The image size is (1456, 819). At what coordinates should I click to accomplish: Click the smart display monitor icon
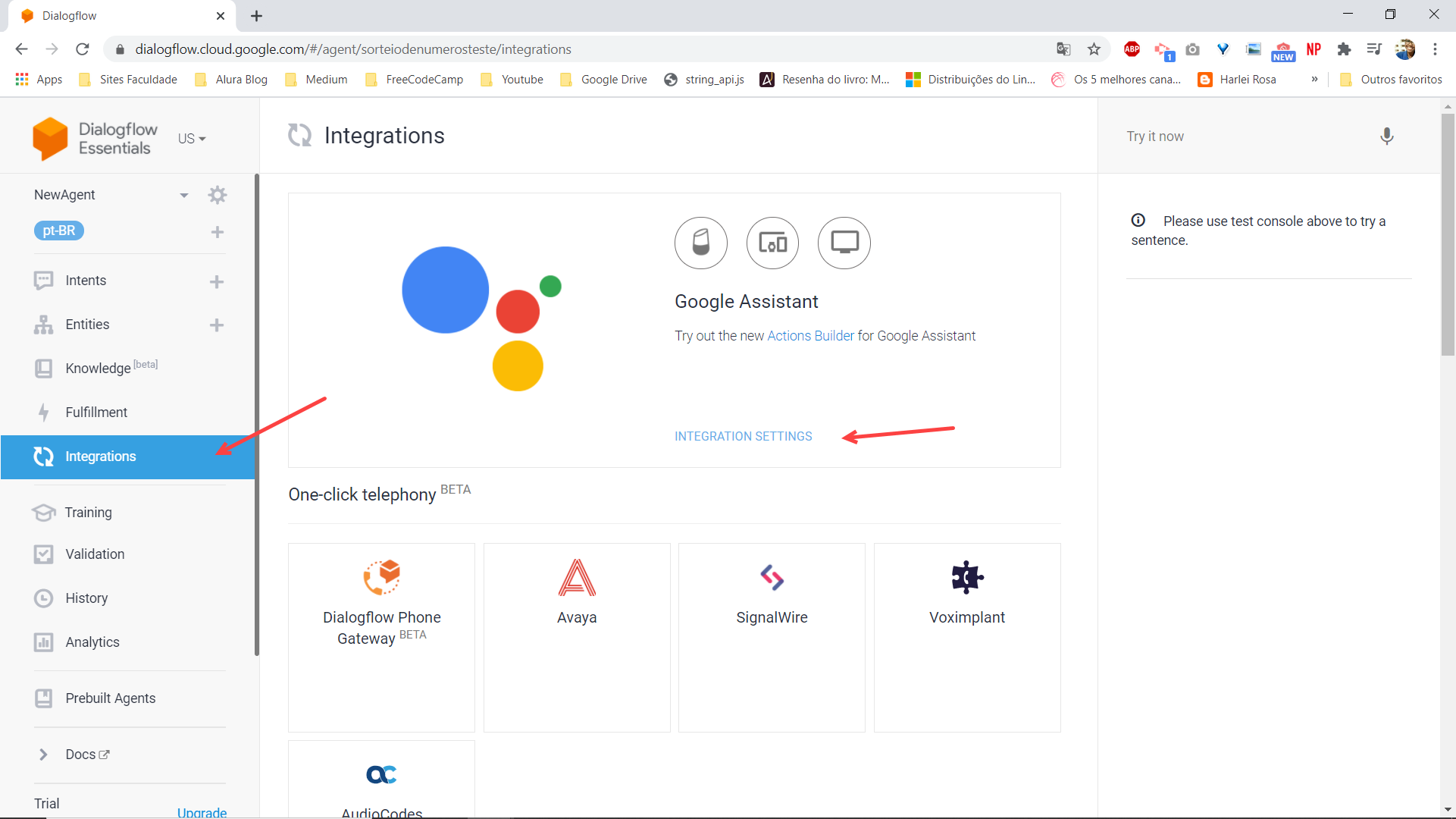click(844, 243)
